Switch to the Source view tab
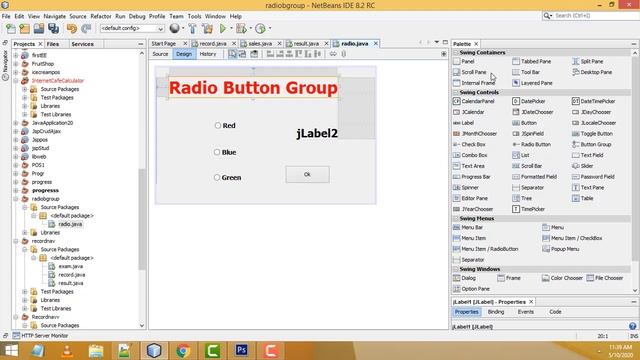The image size is (640, 360). 160,54
